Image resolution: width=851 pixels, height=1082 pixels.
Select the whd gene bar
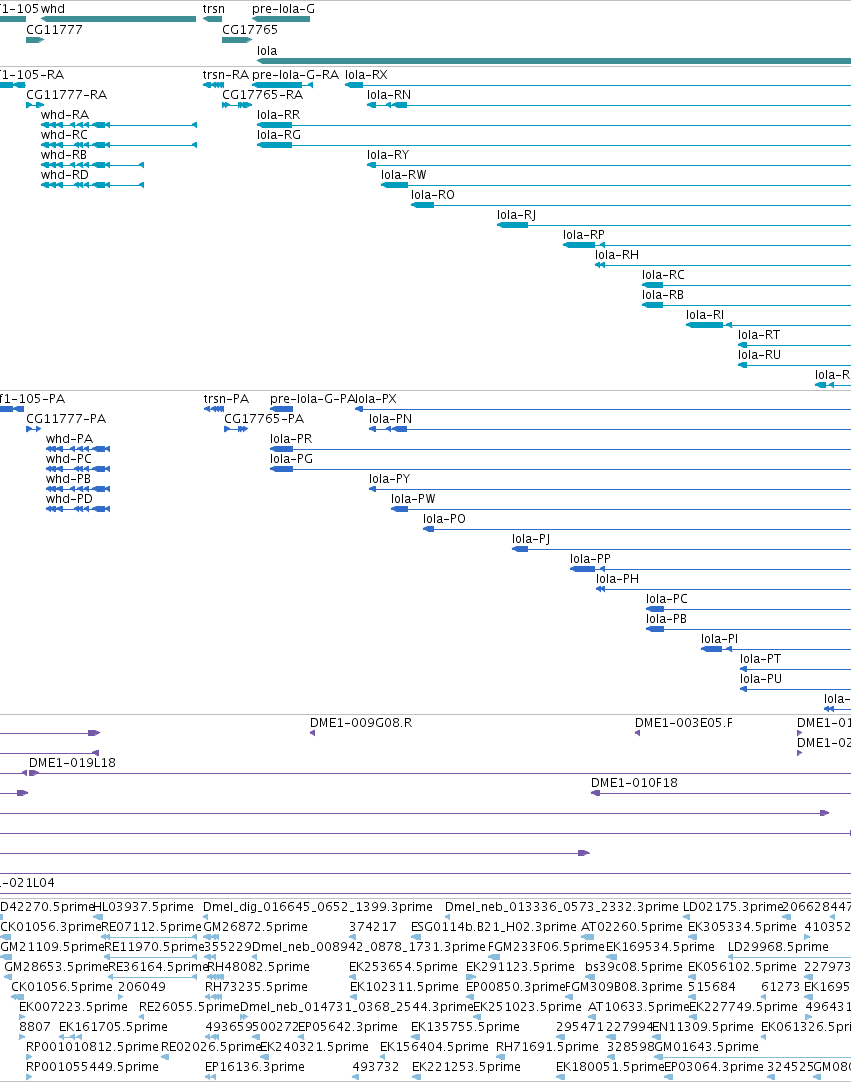coord(118,19)
